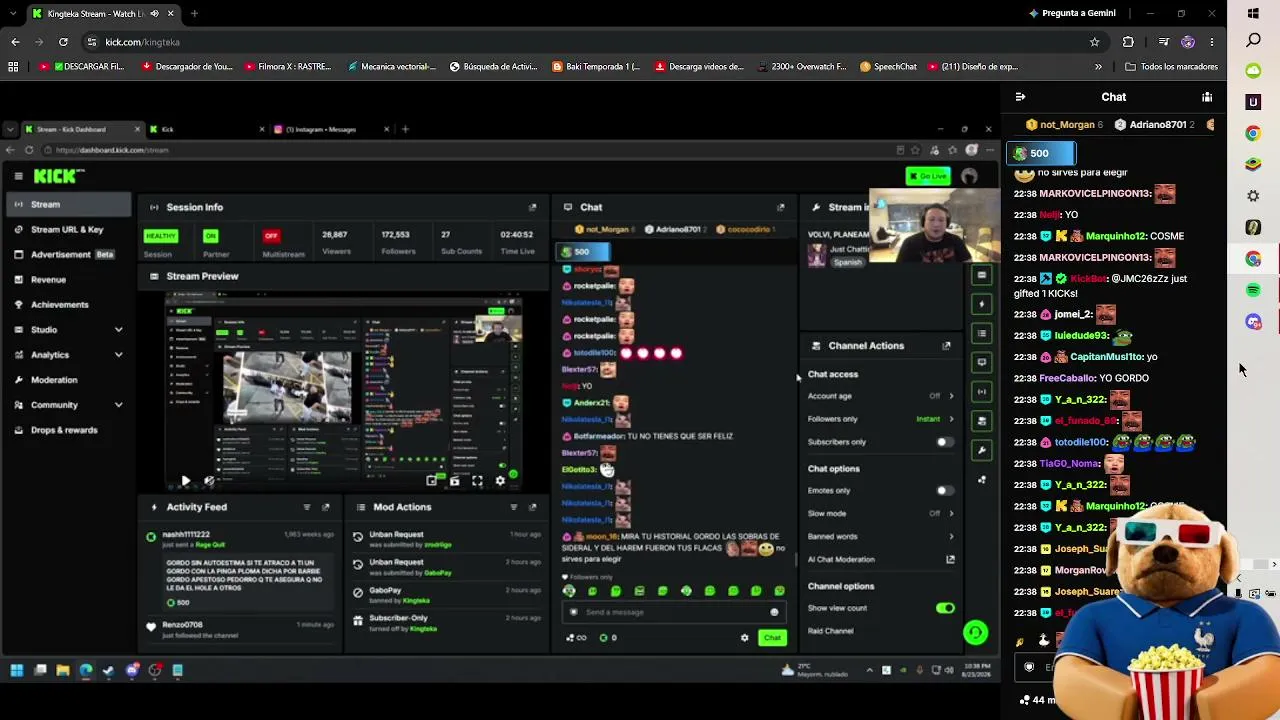Open dashboard chat settings gear
1280x720 pixels.
pos(744,638)
